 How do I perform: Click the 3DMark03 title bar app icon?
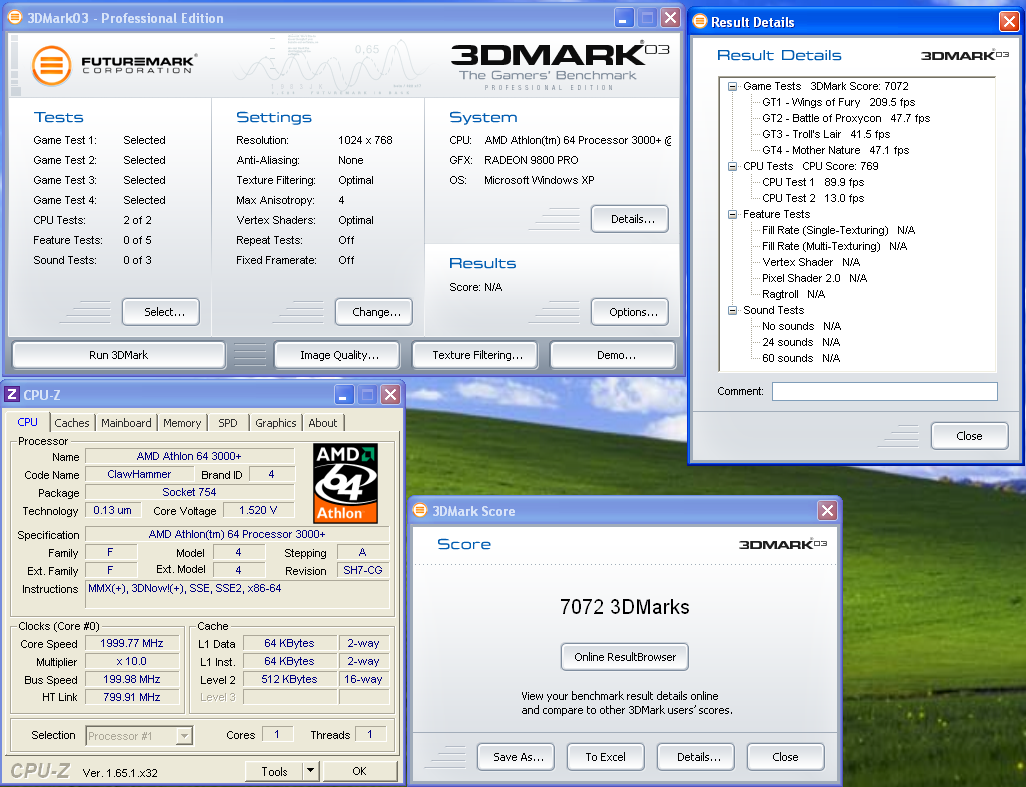click(14, 18)
